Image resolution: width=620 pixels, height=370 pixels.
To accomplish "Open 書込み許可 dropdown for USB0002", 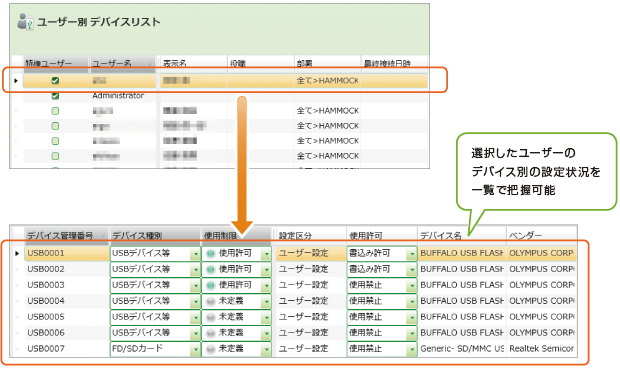I will (x=412, y=270).
